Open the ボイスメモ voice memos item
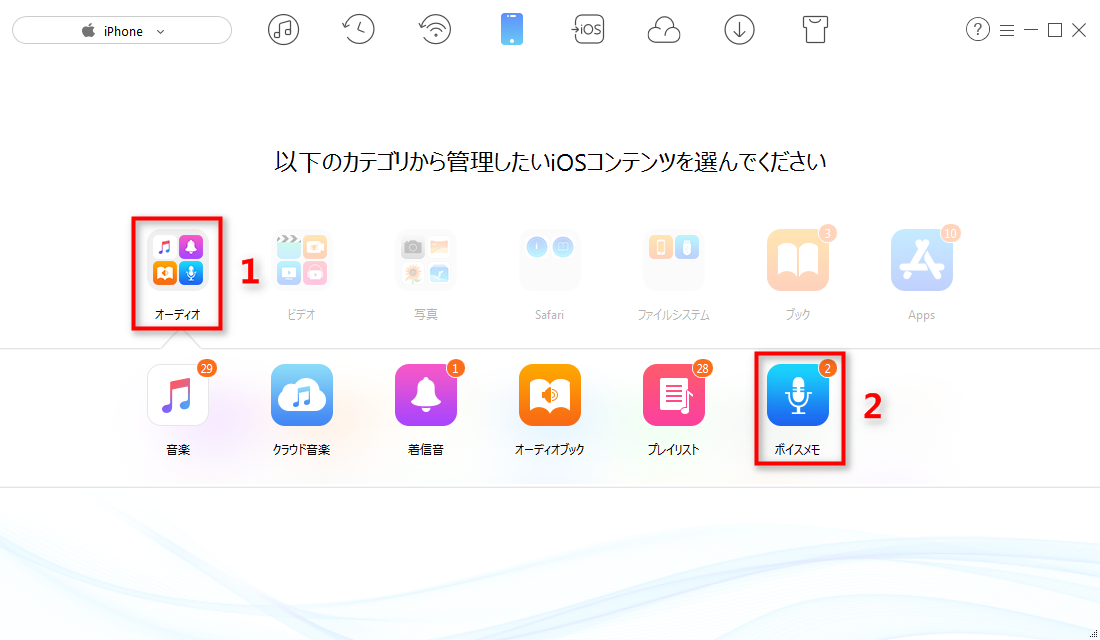Screen dimensions: 1100x640 pos(798,409)
